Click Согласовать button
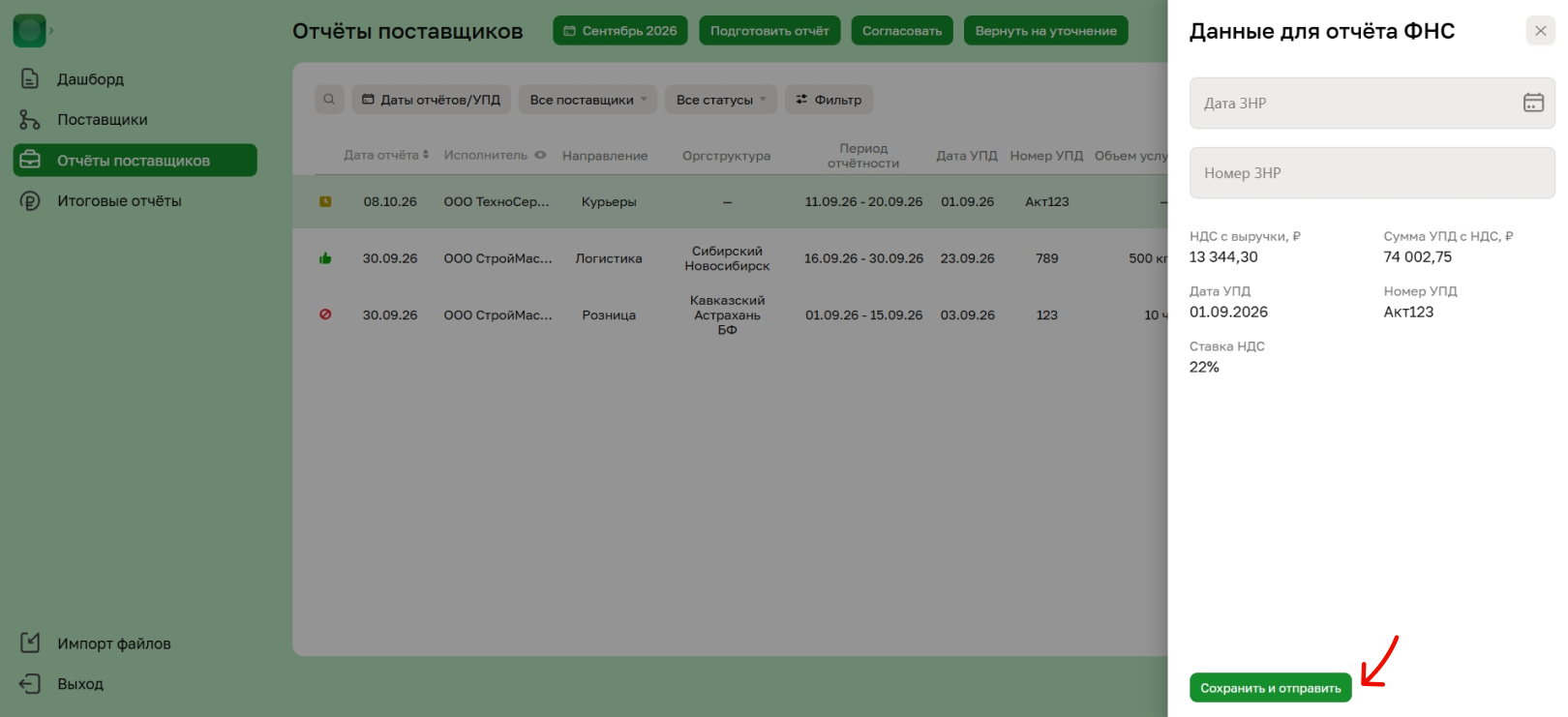The height and width of the screenshot is (717, 1568). click(x=902, y=31)
